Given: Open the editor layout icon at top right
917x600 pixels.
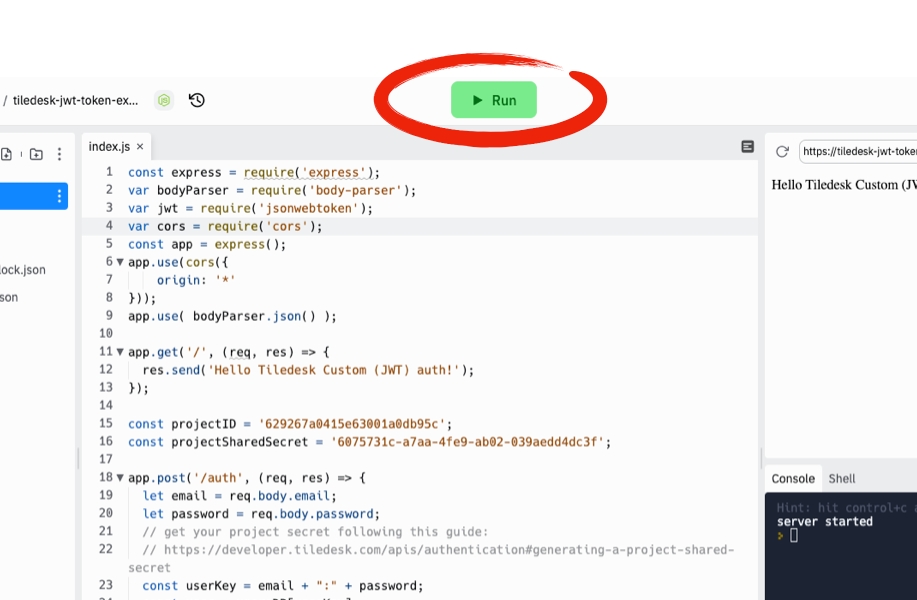Looking at the screenshot, I should [747, 147].
